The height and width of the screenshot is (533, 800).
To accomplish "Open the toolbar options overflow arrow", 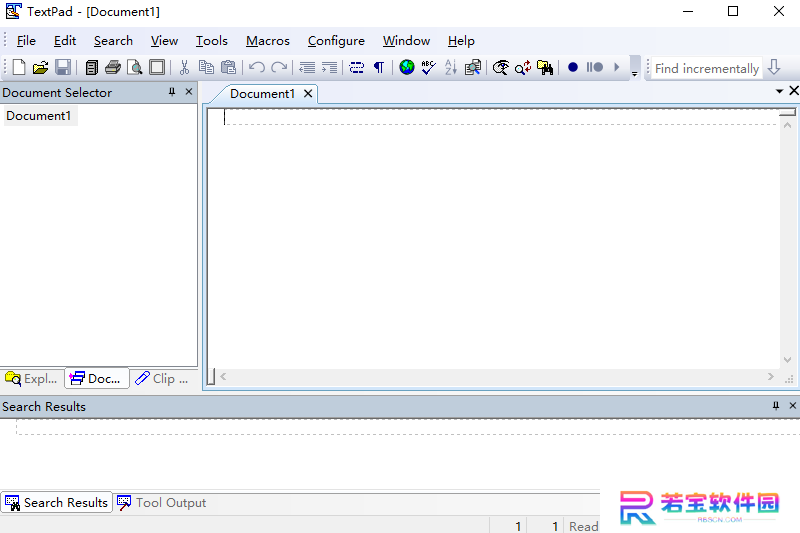I will (635, 67).
